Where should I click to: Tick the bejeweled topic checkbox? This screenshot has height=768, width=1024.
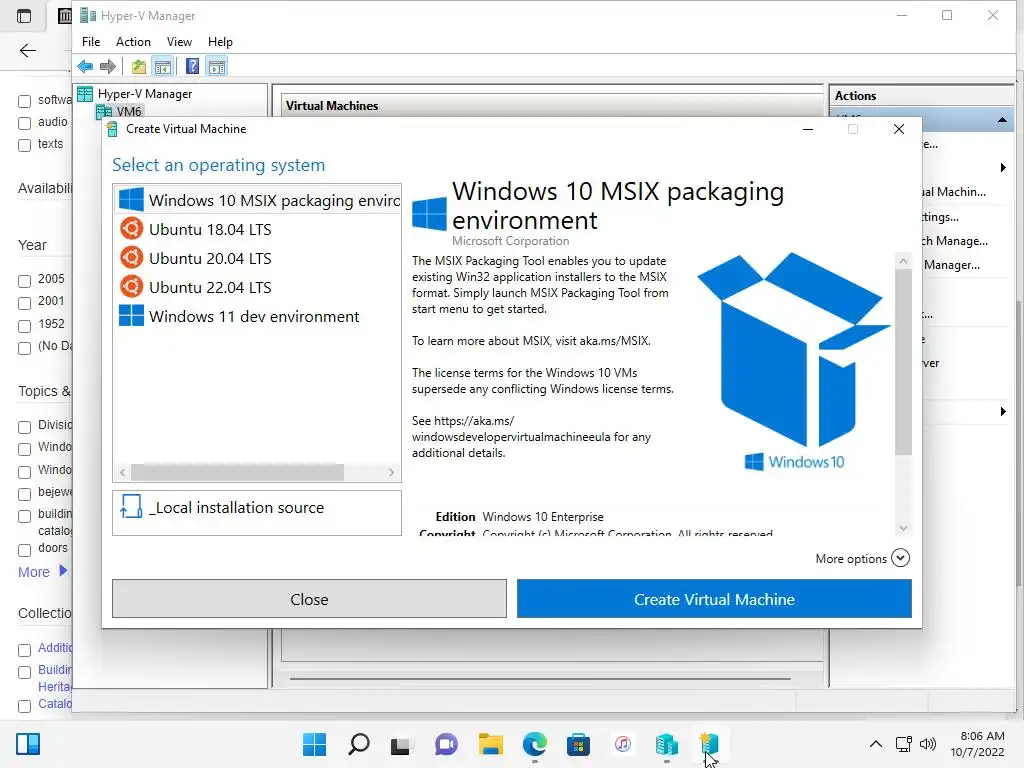(25, 494)
